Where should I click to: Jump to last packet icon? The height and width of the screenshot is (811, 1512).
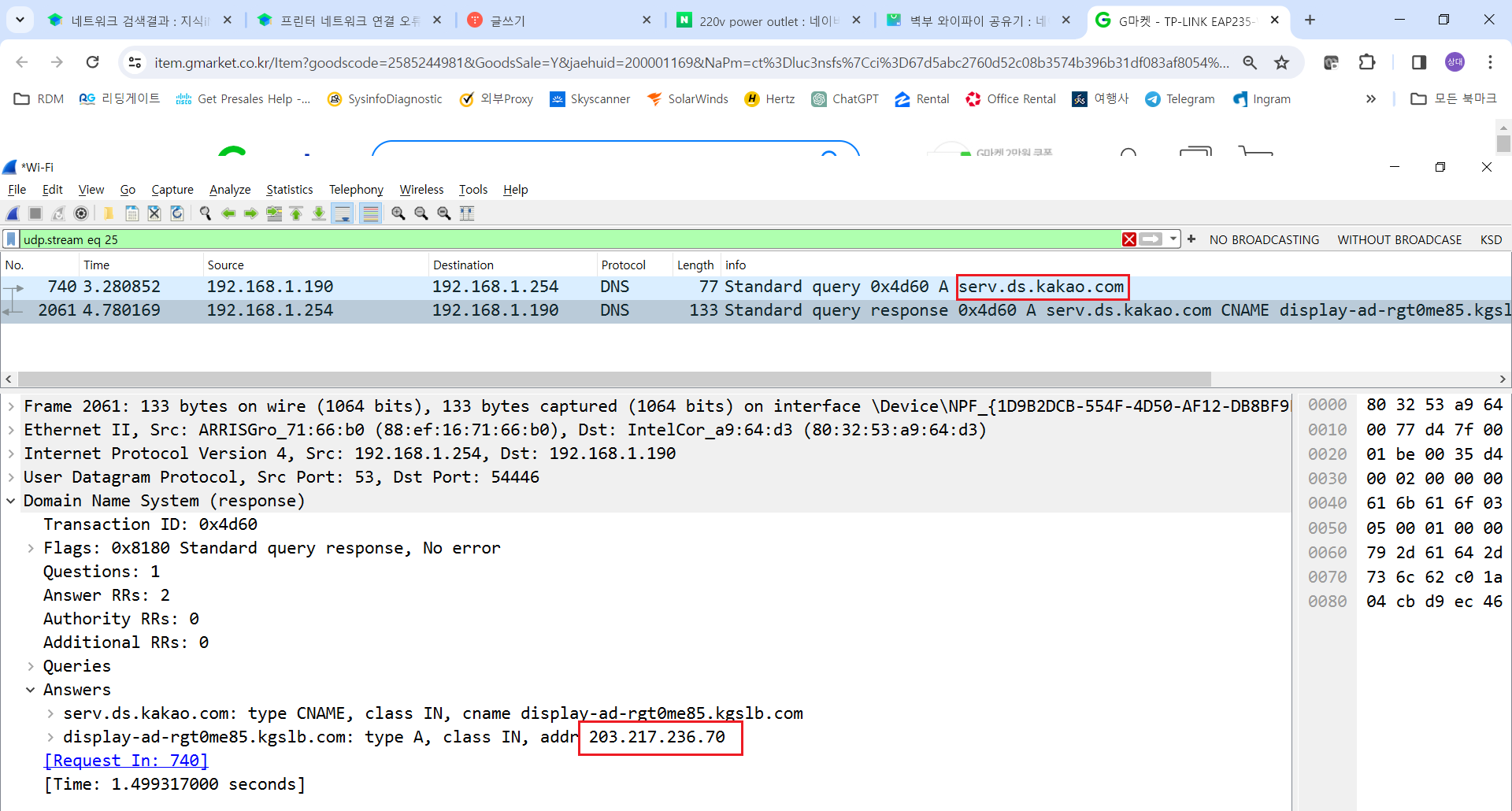(x=319, y=213)
